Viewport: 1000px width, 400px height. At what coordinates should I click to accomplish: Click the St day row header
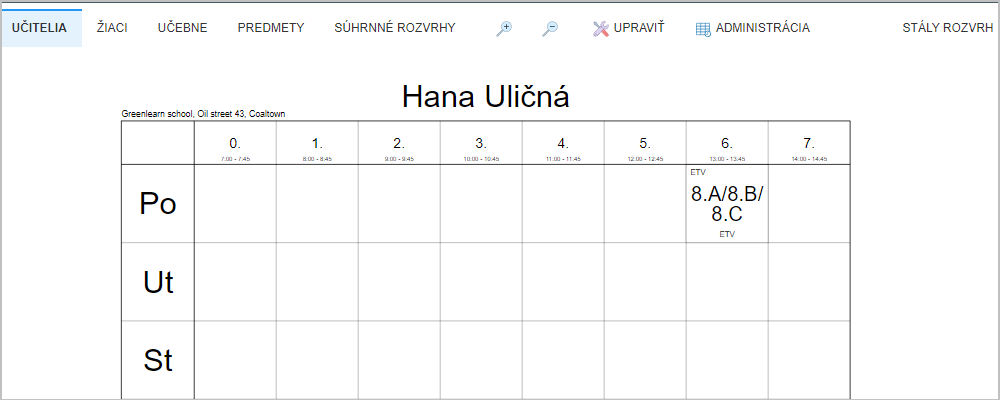pos(158,360)
